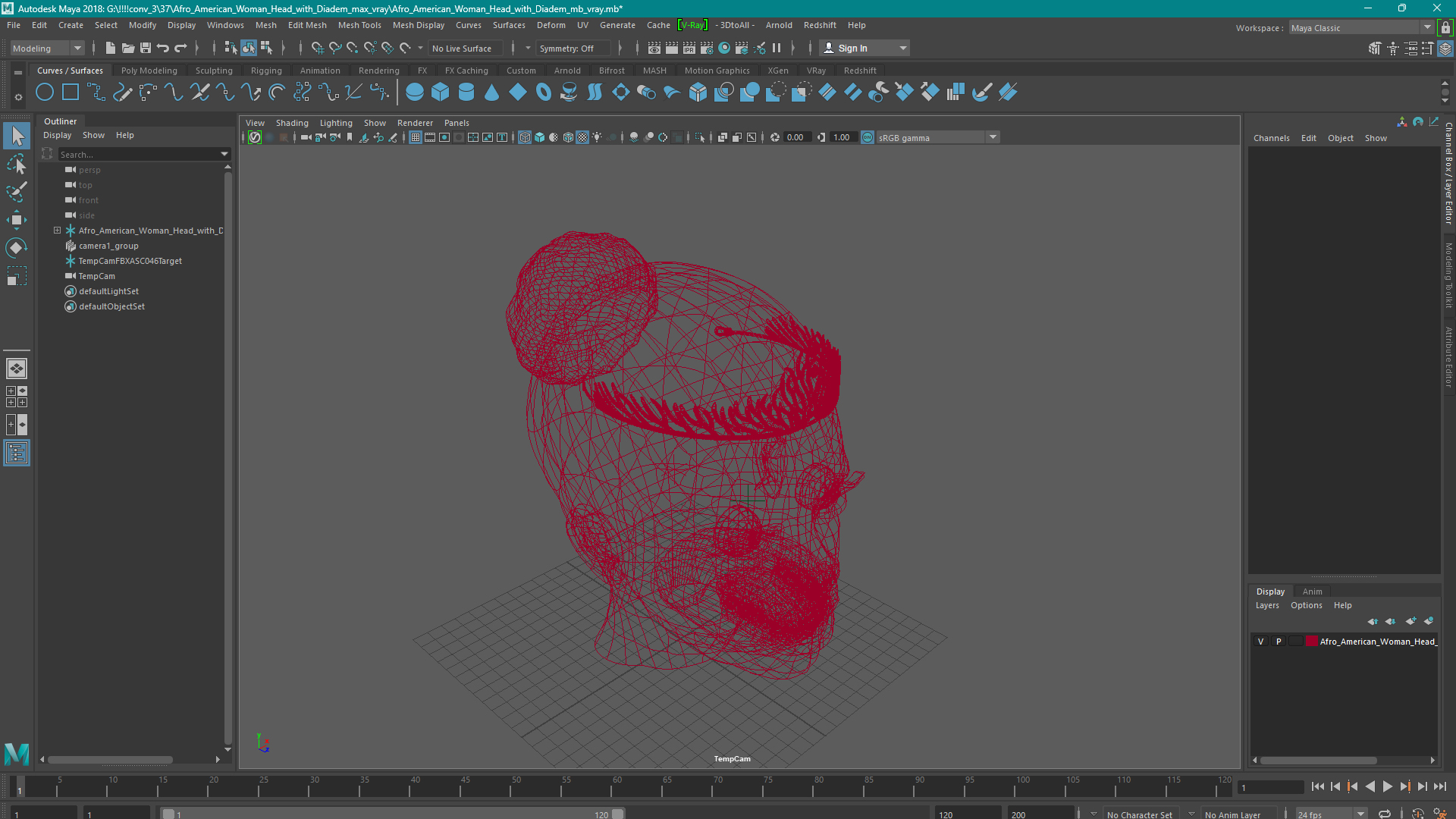Switch to single pane layout
1456x819 pixels.
point(17,369)
